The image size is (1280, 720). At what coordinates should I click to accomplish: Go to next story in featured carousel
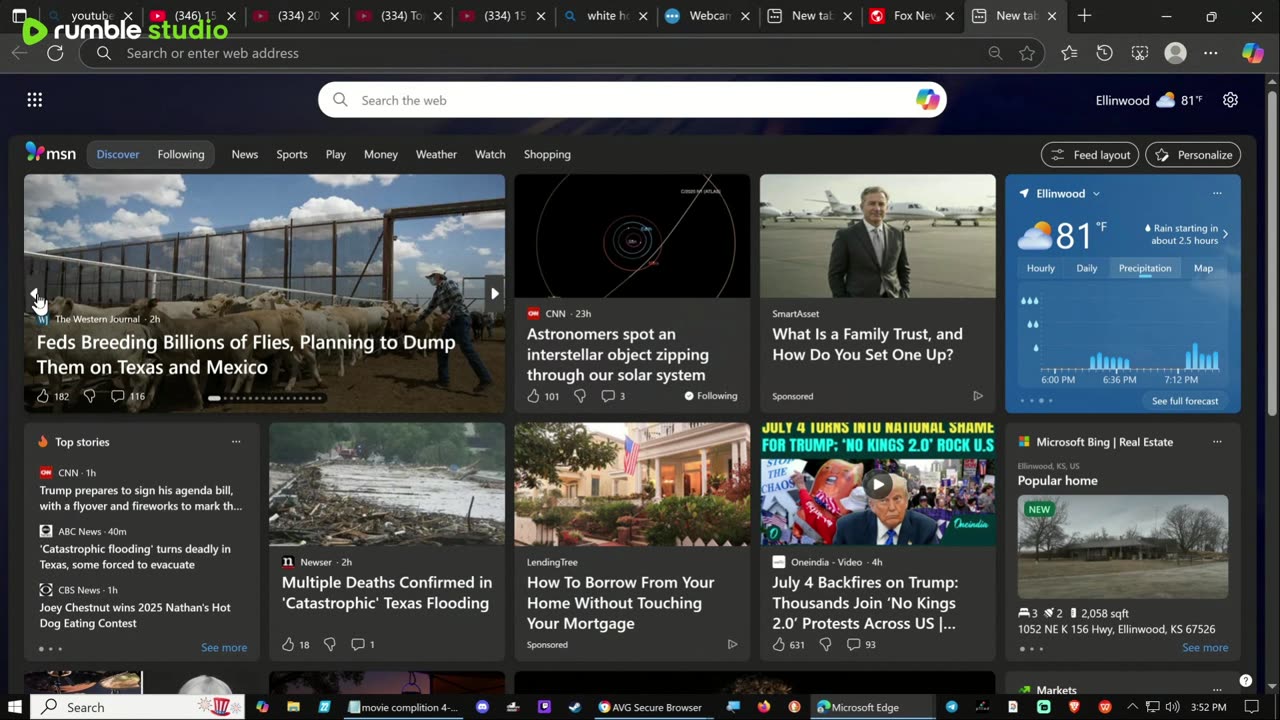pos(494,293)
